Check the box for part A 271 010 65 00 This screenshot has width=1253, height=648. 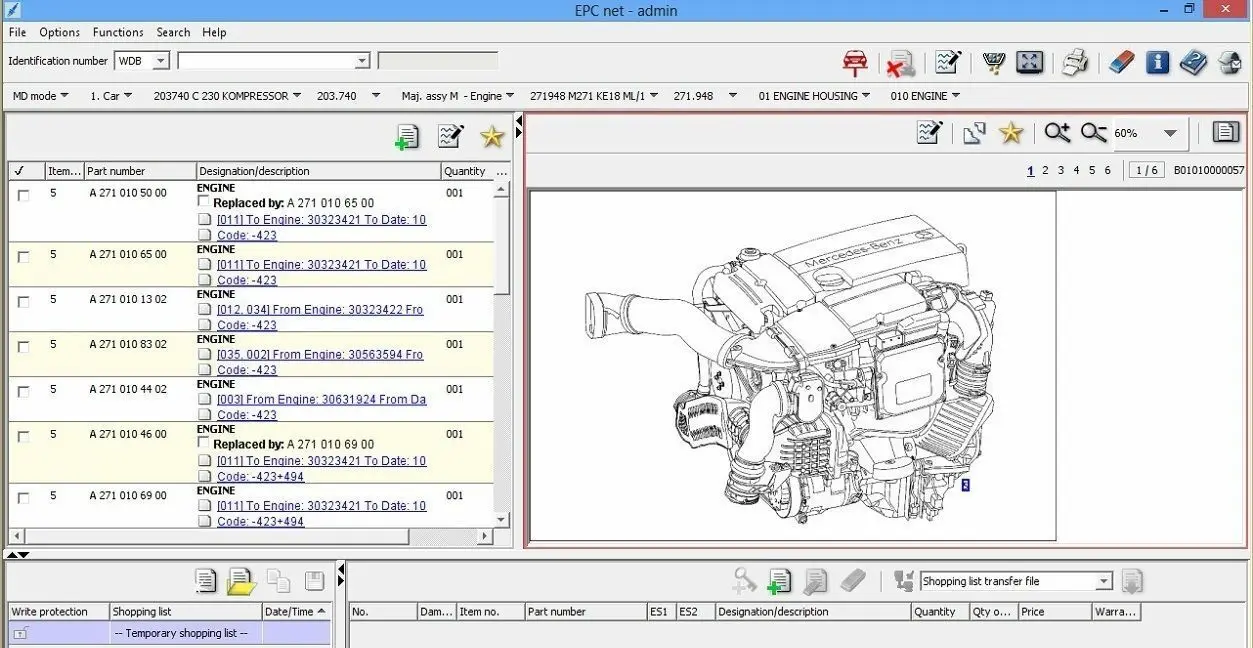pyautogui.click(x=23, y=257)
